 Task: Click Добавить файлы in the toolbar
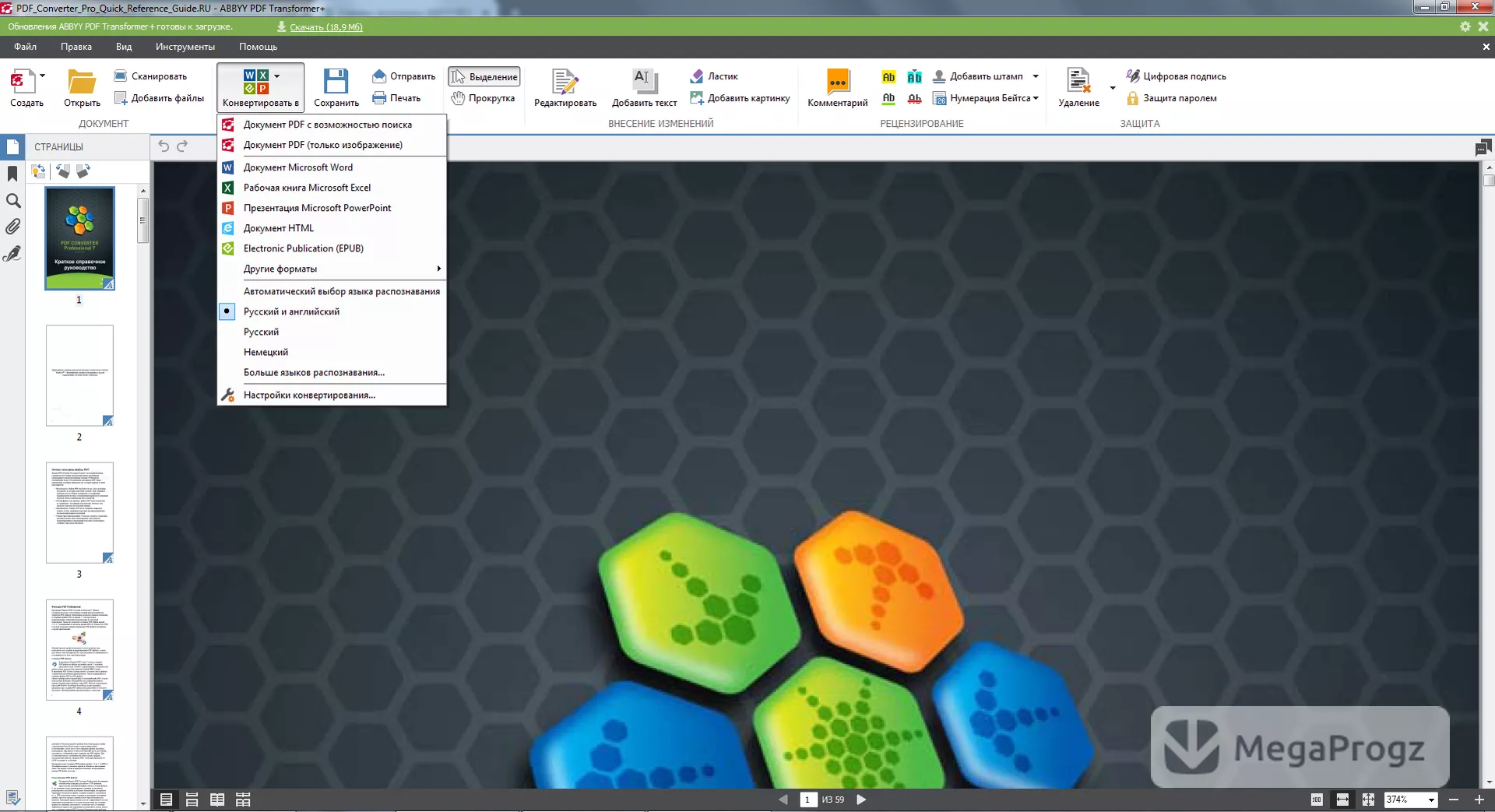tap(159, 98)
